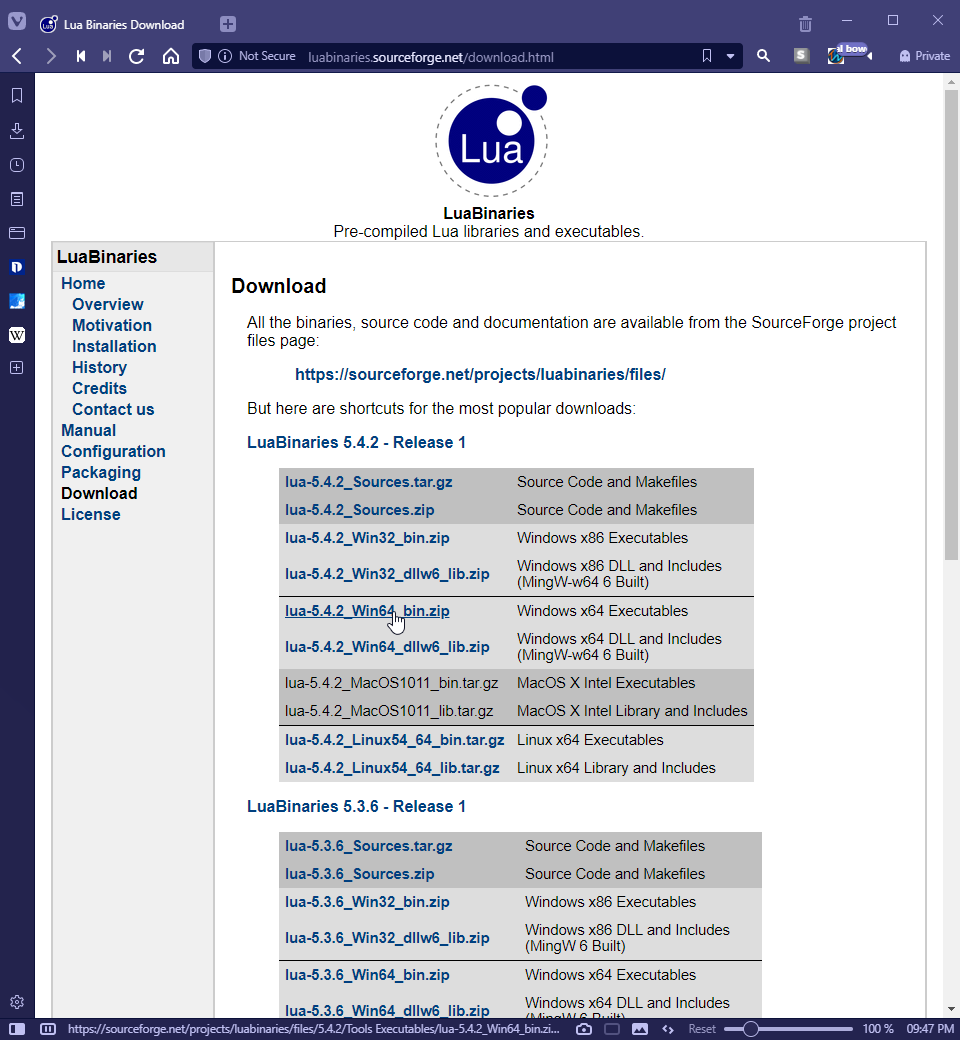Image resolution: width=960 pixels, height=1040 pixels.
Task: Open the Wikipedia web panel
Action: point(17,335)
